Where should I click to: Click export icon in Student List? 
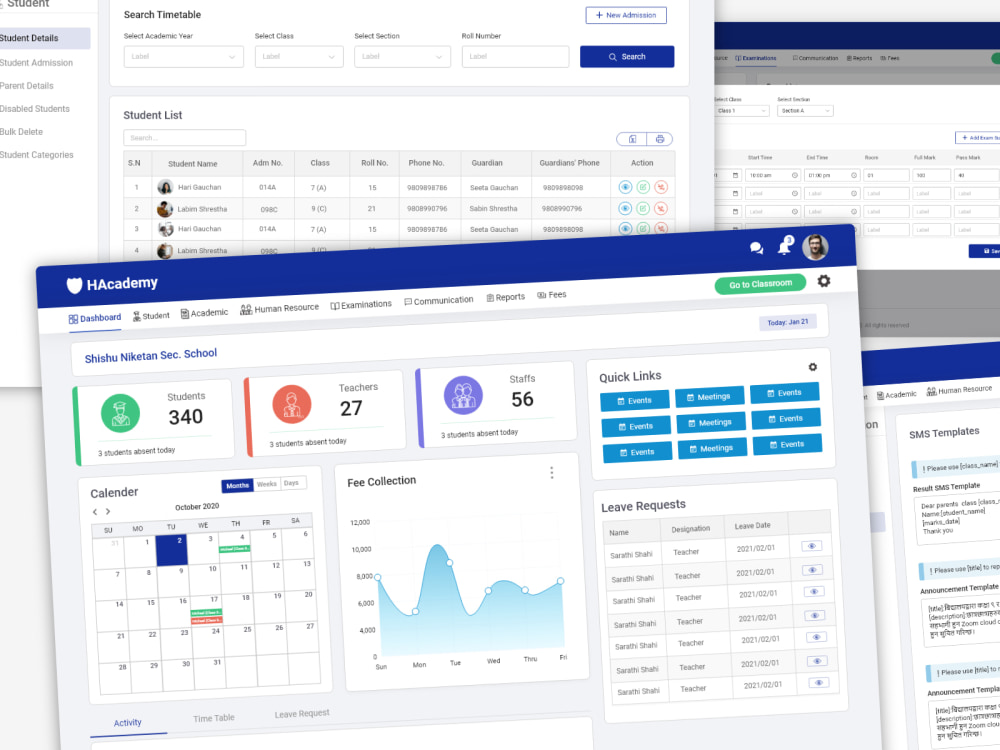(632, 139)
